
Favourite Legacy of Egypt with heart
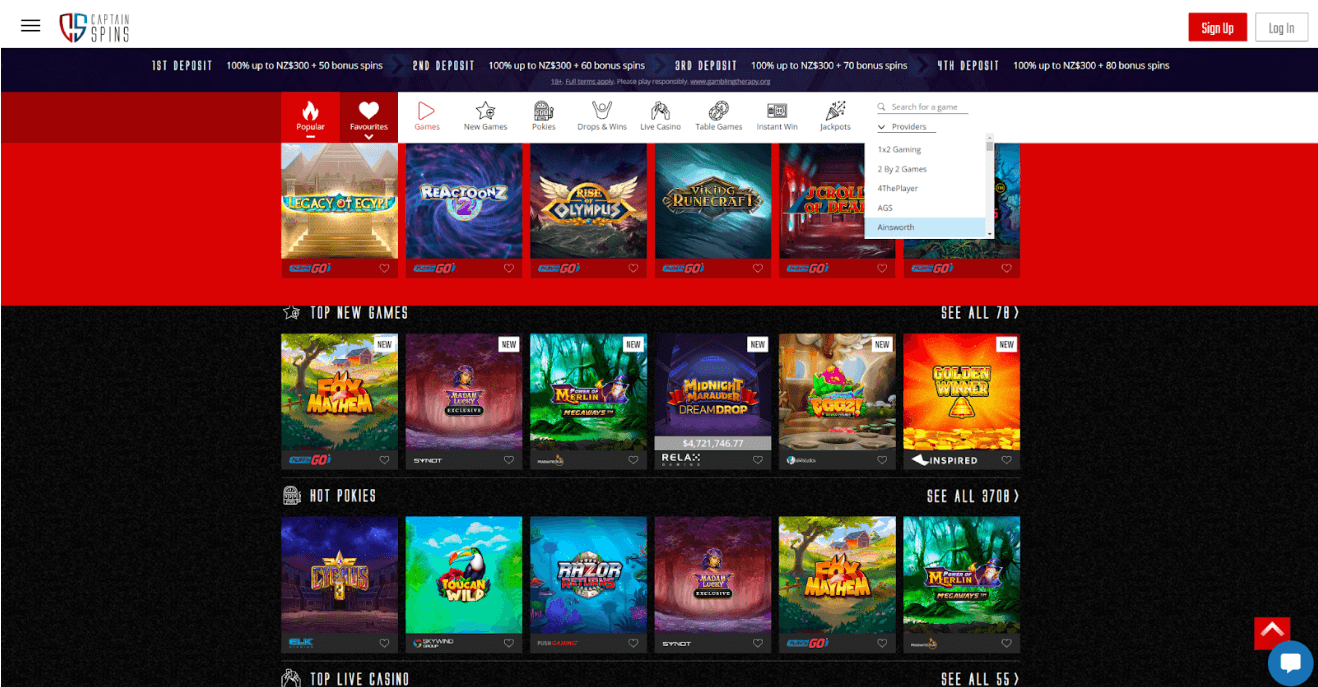[x=384, y=268]
